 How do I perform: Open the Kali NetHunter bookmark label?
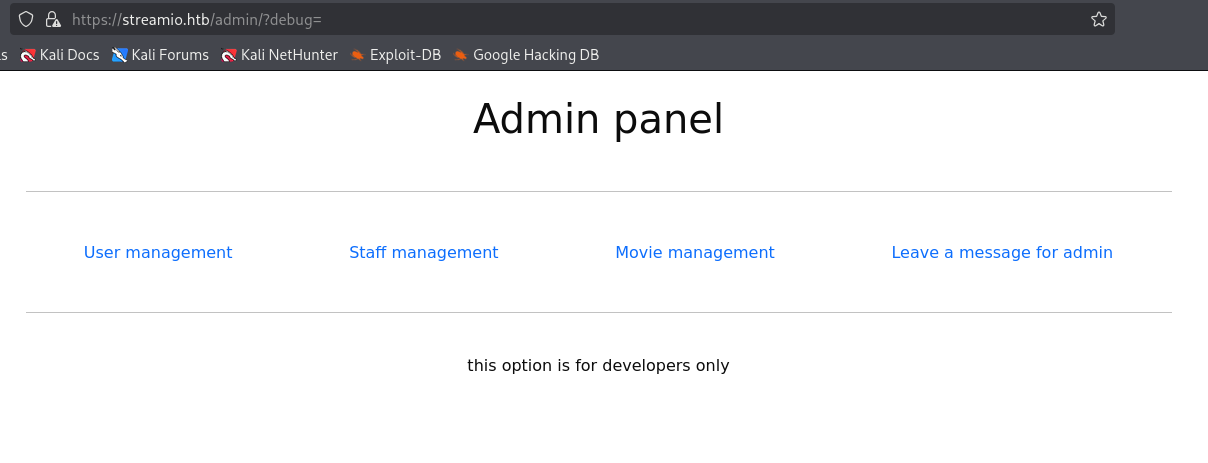point(290,55)
